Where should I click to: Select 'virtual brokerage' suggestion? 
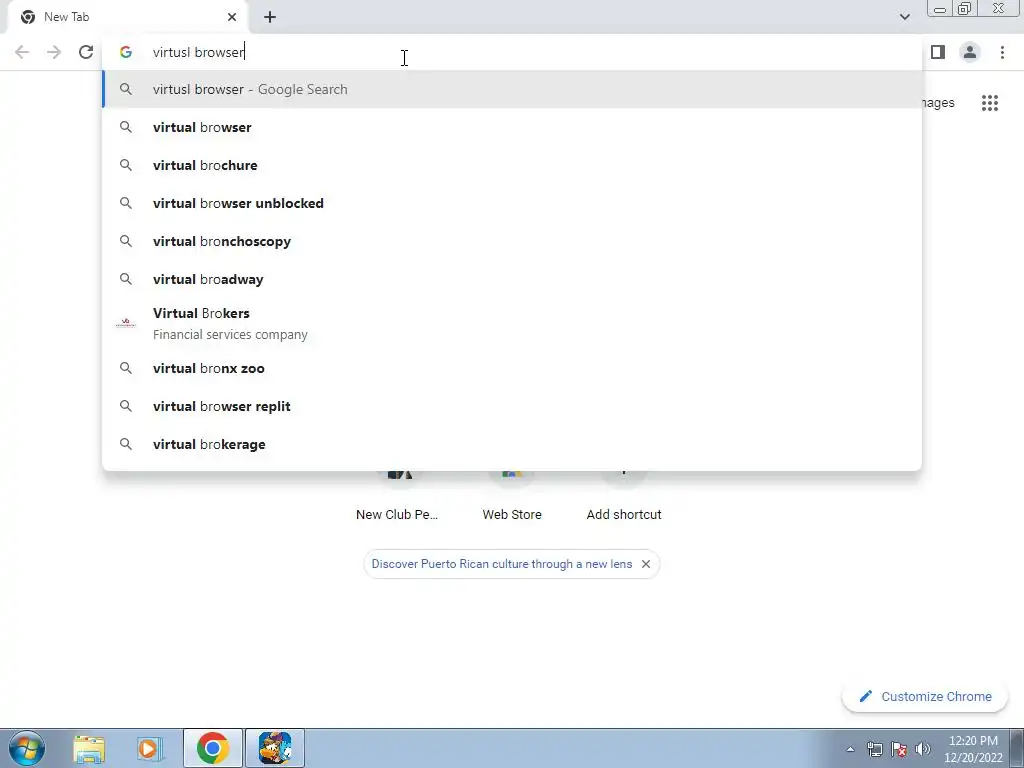512,444
